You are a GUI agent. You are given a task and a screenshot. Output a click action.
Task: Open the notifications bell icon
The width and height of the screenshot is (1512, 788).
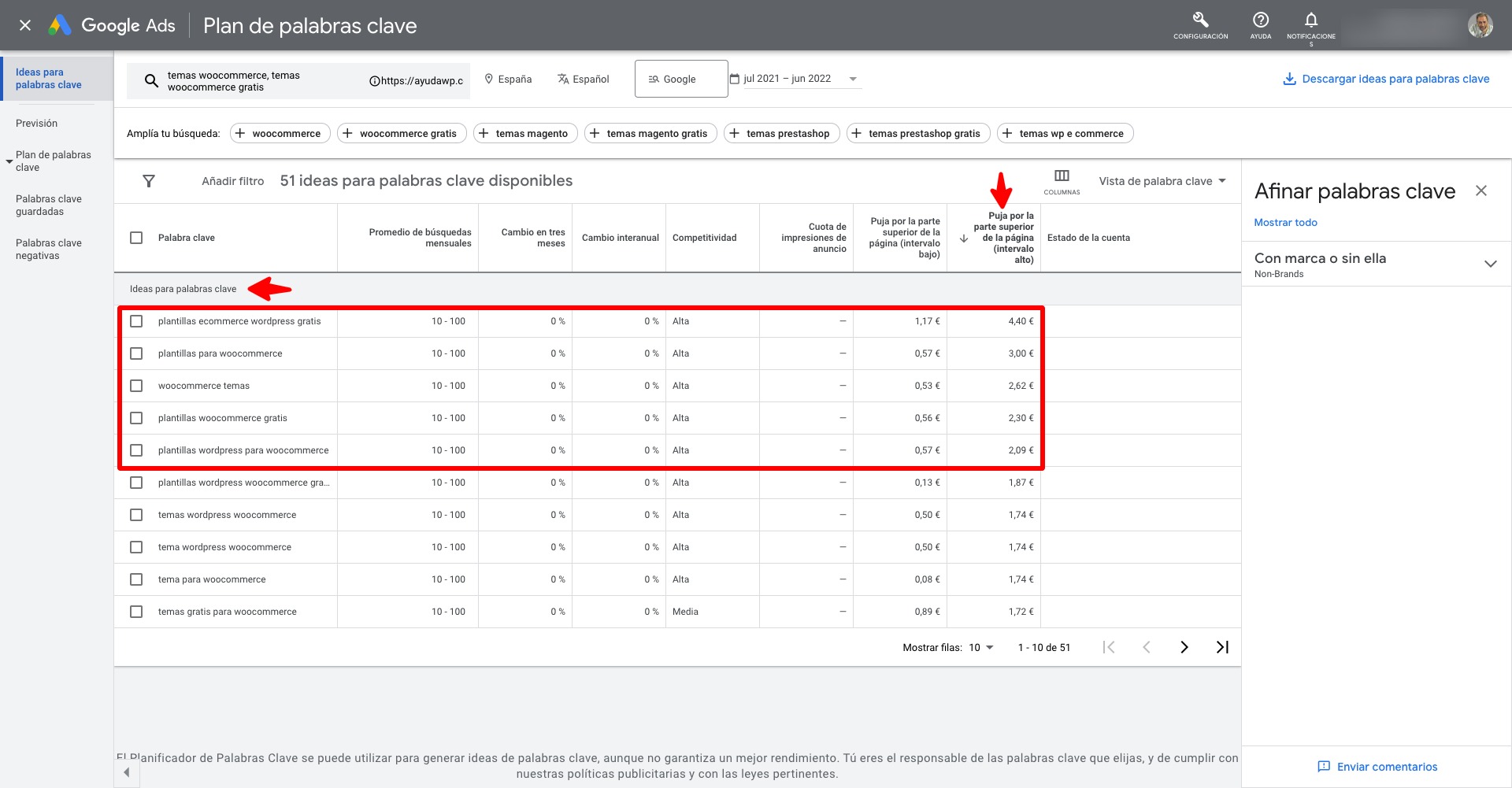(1310, 20)
